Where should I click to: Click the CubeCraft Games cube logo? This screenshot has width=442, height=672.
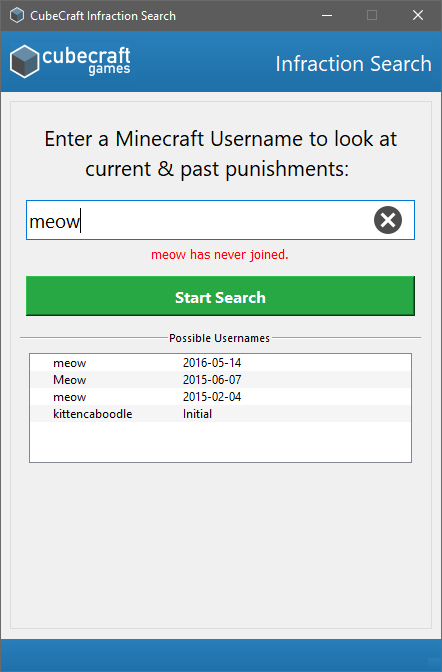(x=24, y=61)
